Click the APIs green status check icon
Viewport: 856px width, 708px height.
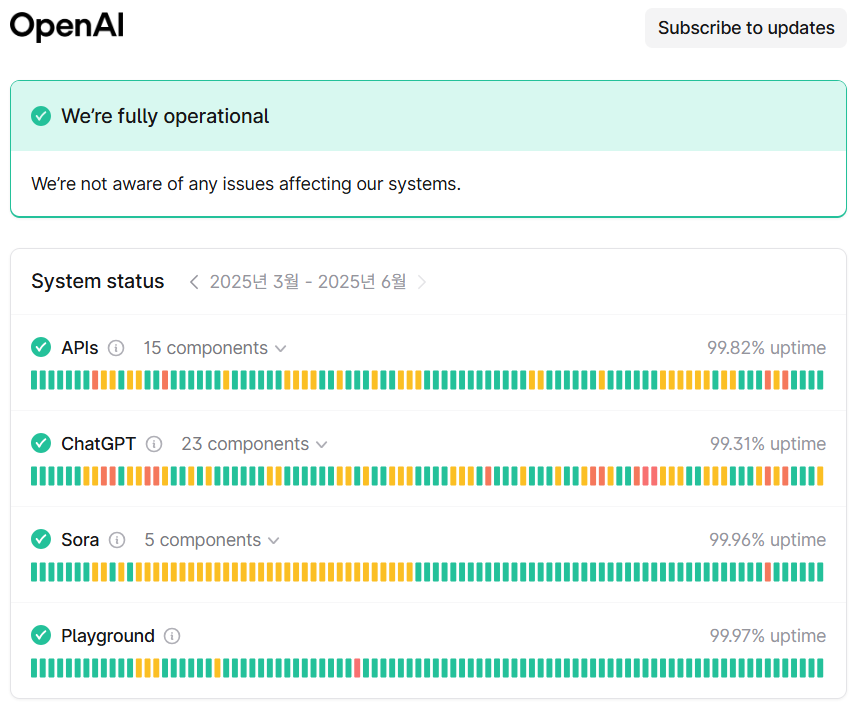pyautogui.click(x=41, y=347)
